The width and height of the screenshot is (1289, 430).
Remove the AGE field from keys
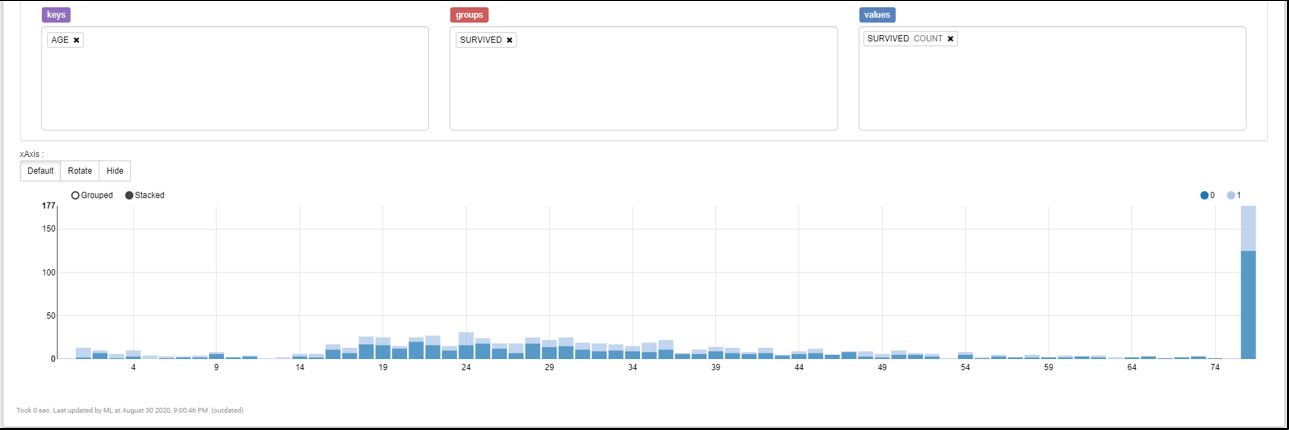(x=77, y=40)
